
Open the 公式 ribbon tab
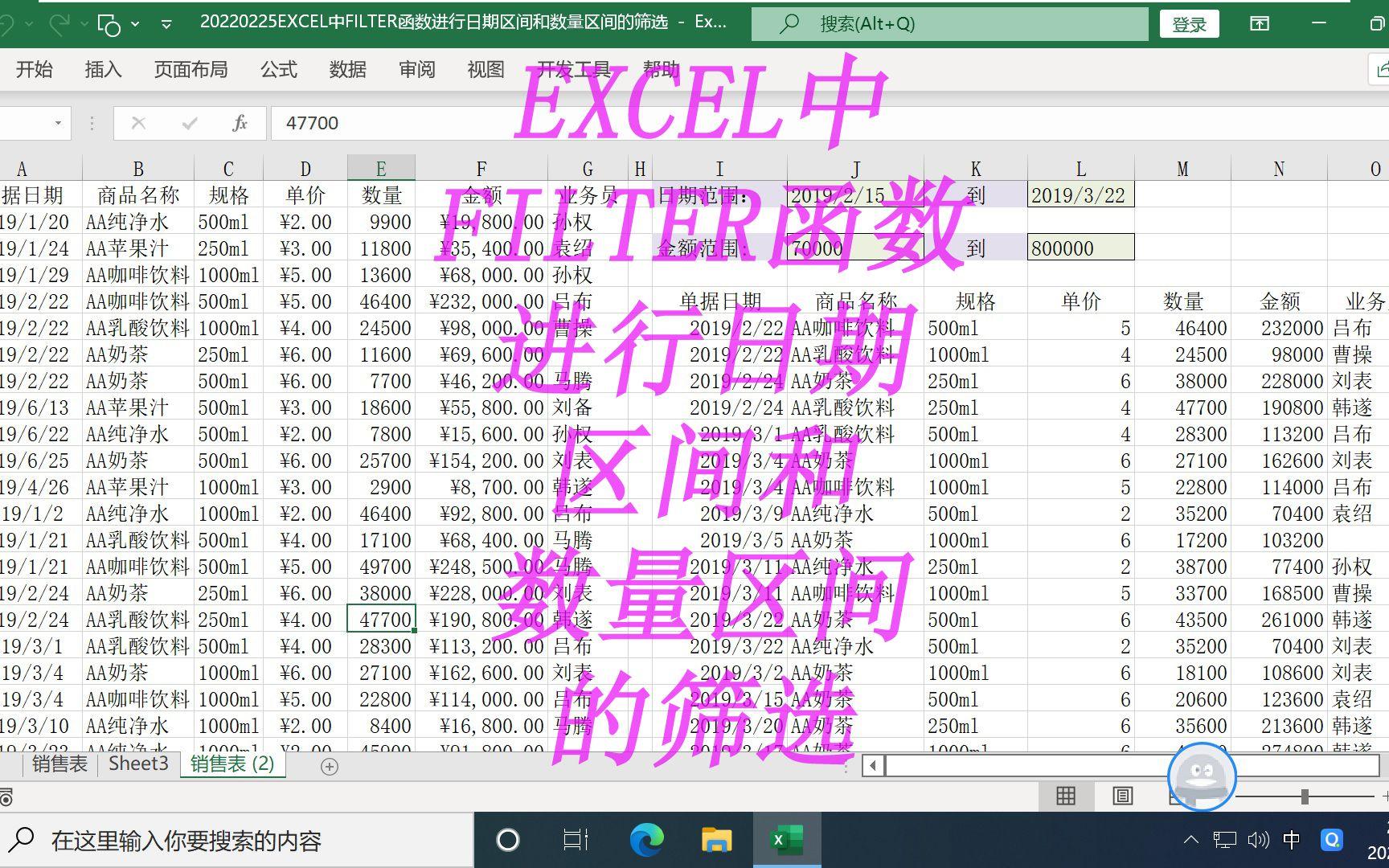pyautogui.click(x=278, y=70)
